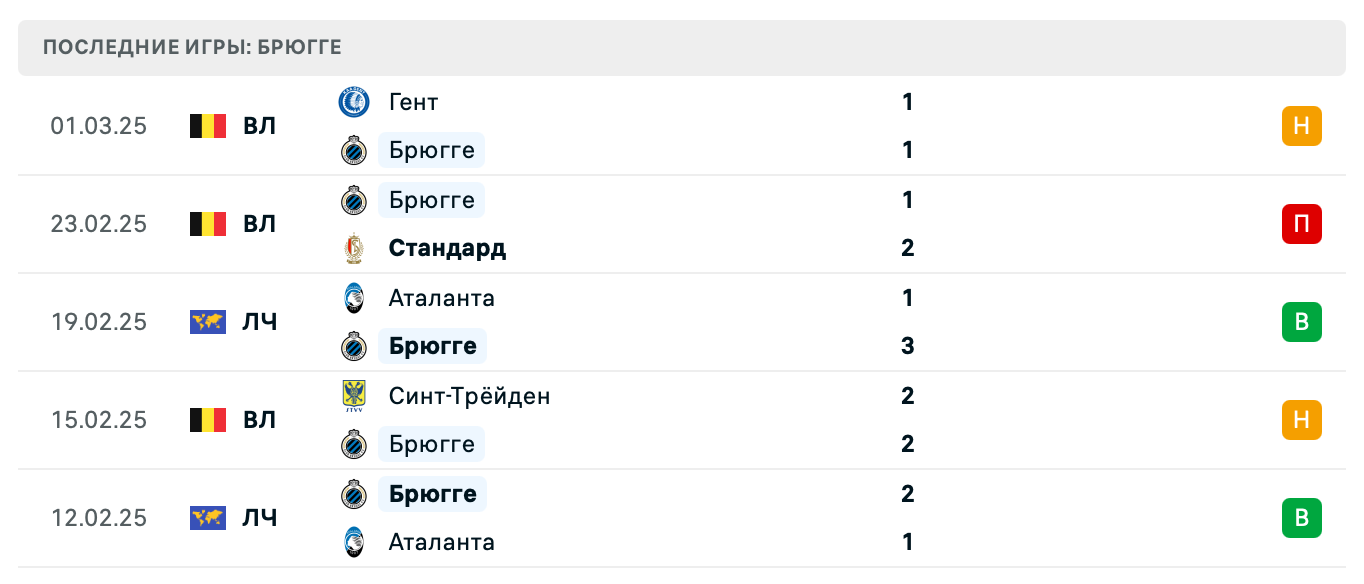
Task: Click orange draw badge for Gent match
Action: pos(1301,126)
